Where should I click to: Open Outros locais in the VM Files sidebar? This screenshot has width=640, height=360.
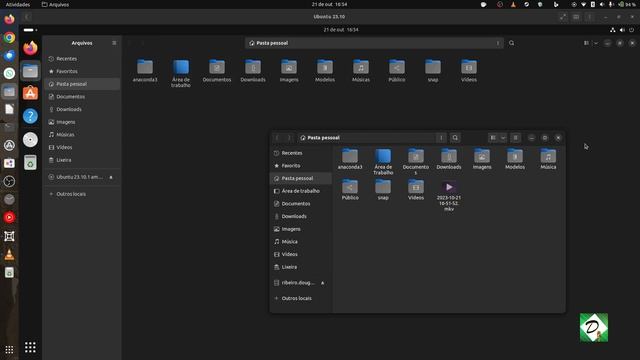(82, 194)
